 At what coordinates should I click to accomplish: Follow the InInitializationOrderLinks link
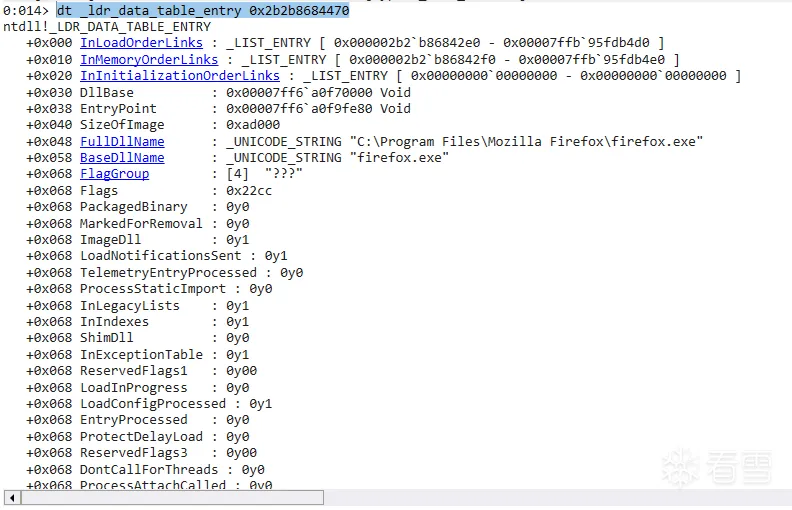180,76
